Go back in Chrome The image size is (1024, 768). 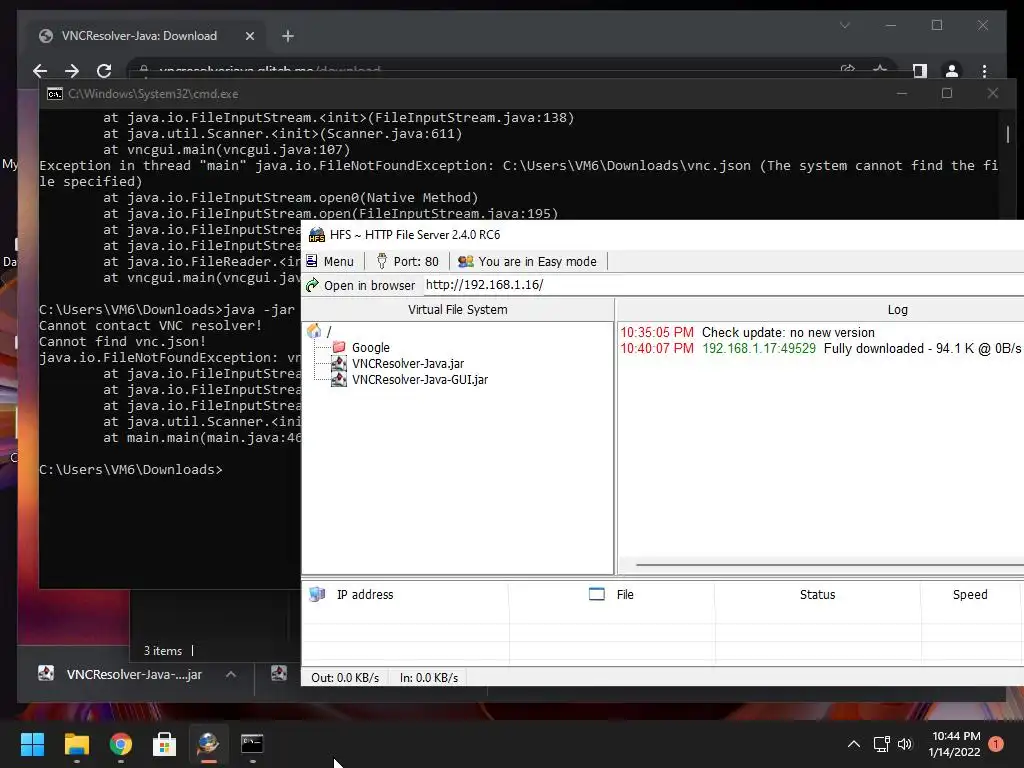tap(40, 71)
